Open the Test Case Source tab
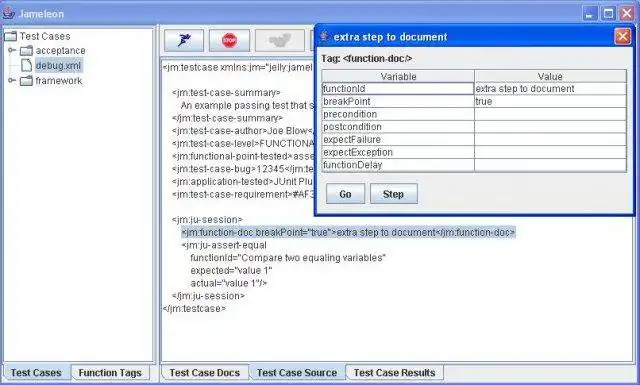 297,372
